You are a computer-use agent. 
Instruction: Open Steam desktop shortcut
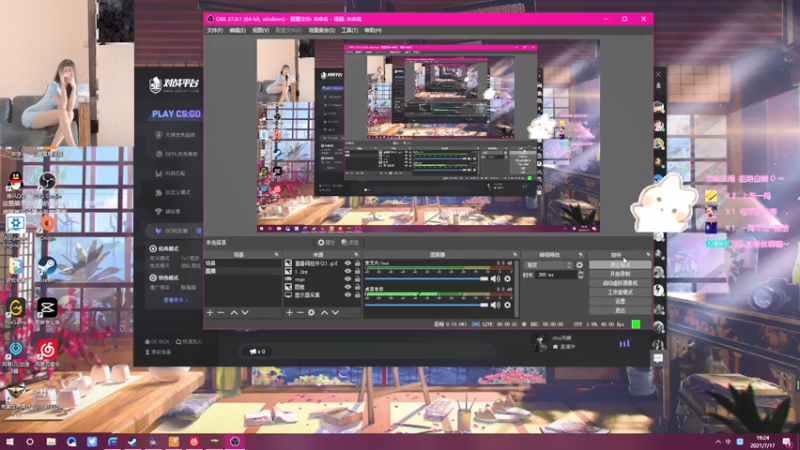tap(47, 268)
